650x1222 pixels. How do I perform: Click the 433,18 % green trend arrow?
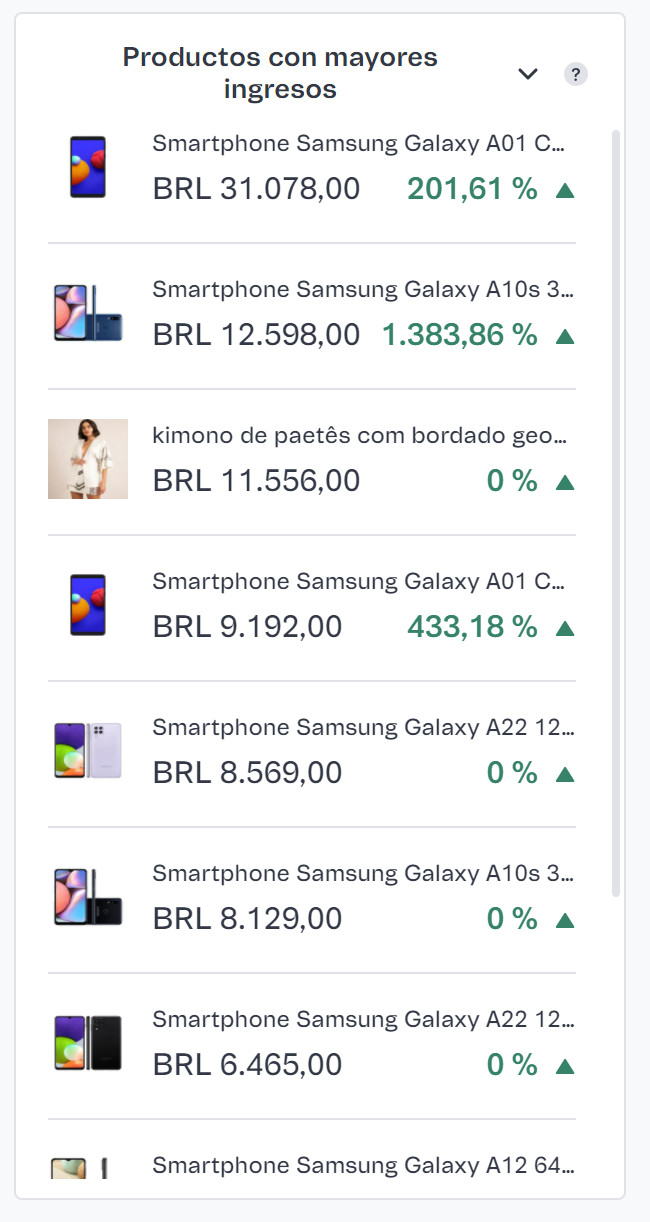pos(565,628)
